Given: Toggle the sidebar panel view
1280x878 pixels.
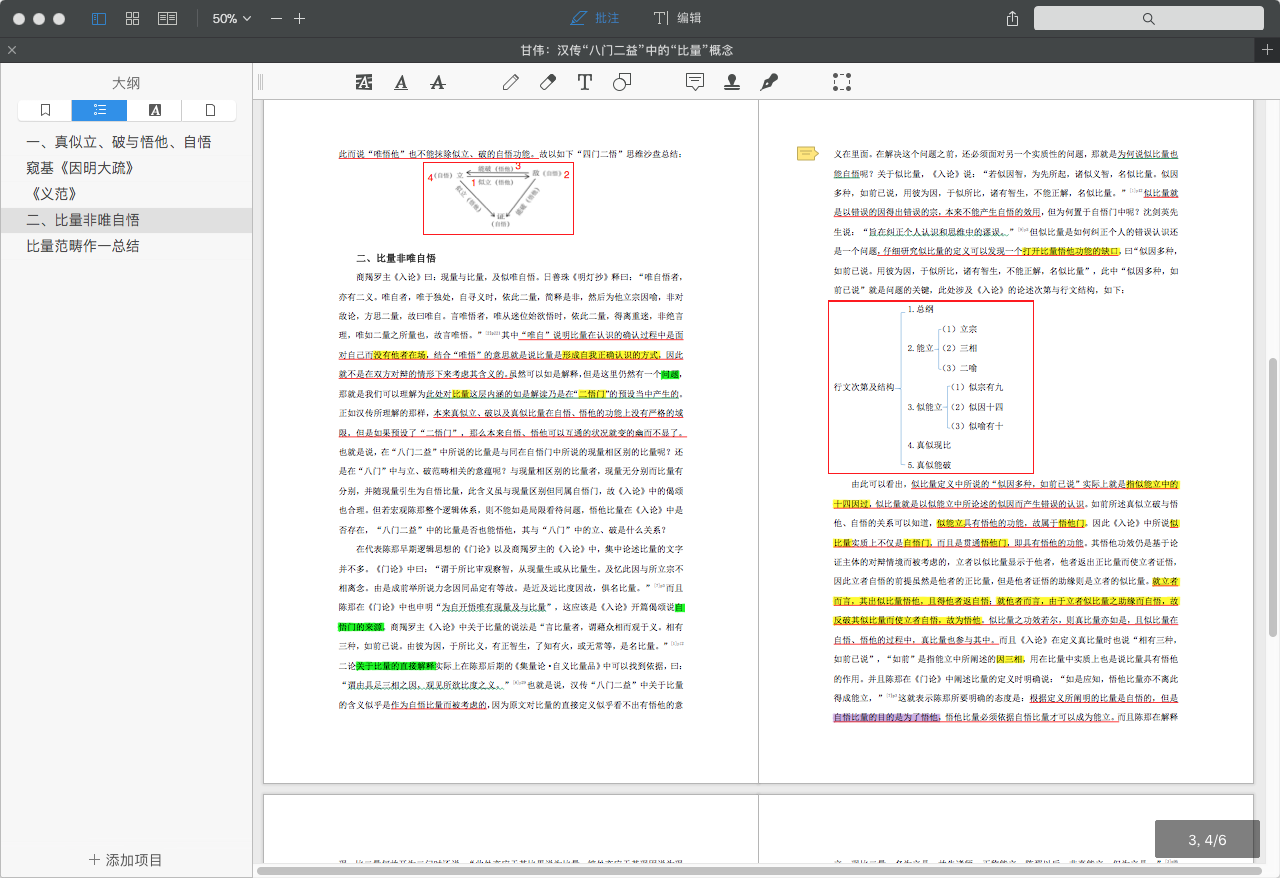Looking at the screenshot, I should coord(98,18).
